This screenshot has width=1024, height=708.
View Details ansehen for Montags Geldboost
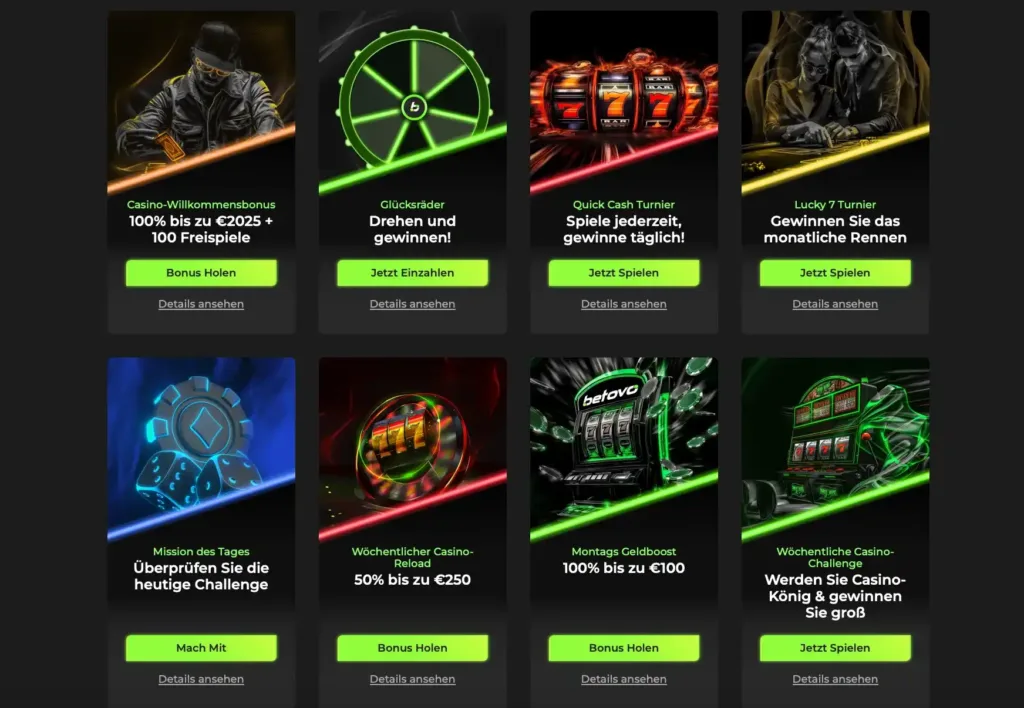(x=624, y=679)
